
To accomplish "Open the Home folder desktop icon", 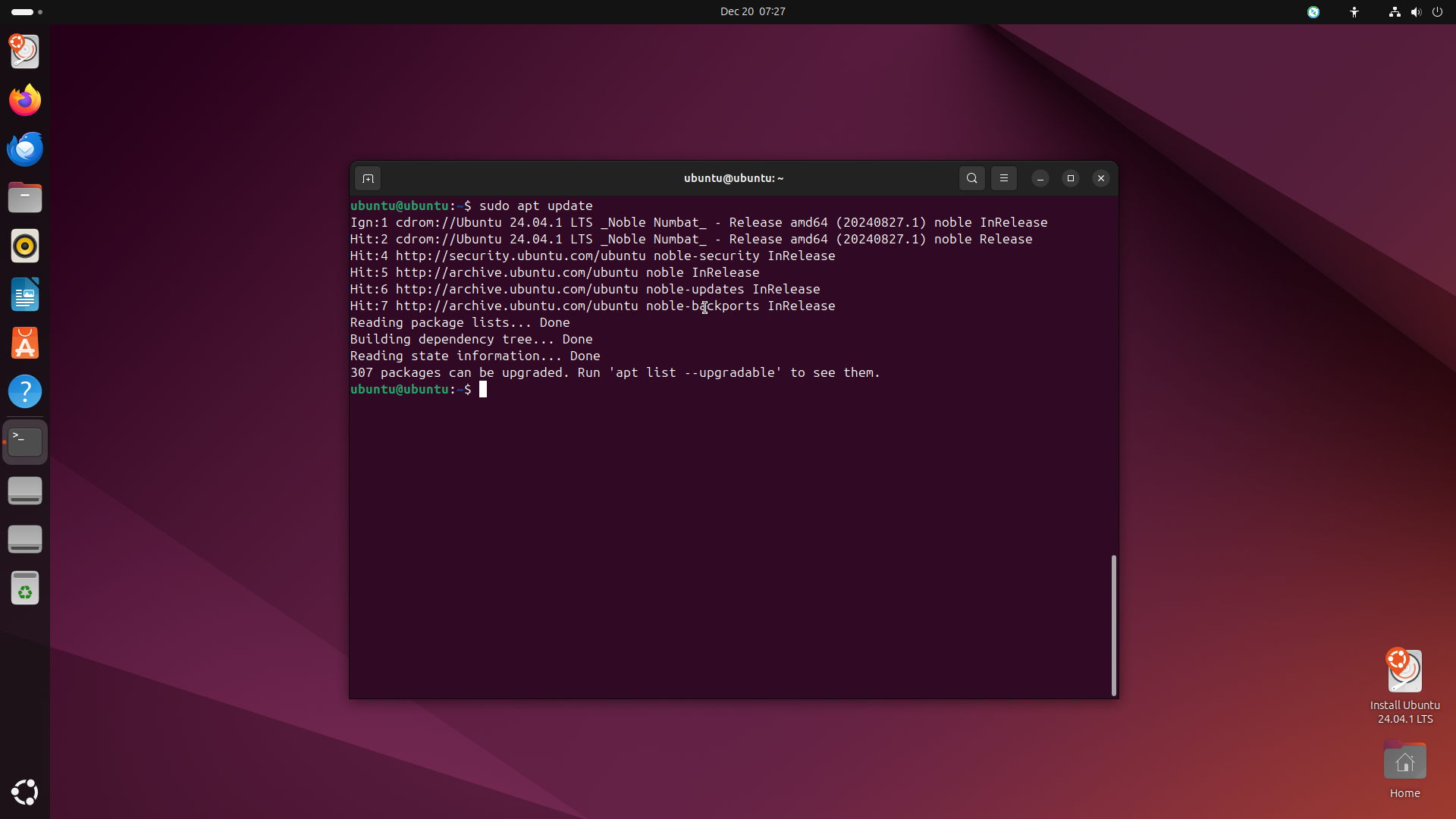I will (x=1404, y=770).
